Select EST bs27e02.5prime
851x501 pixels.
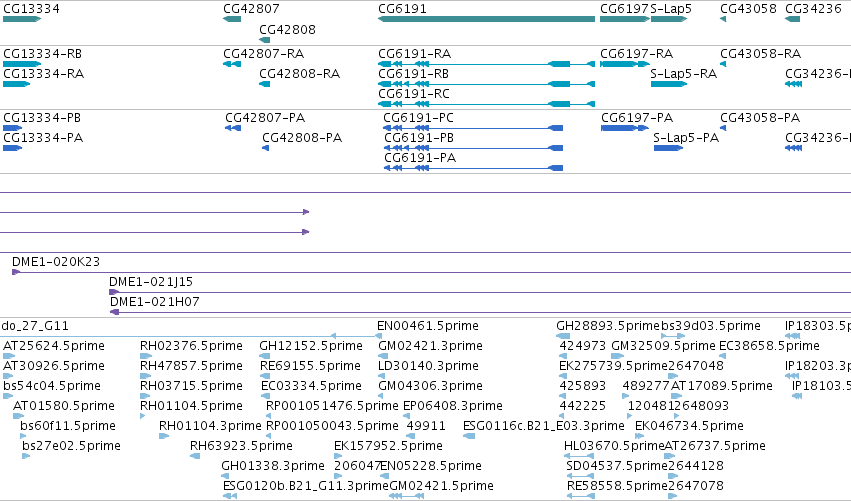click(72, 446)
